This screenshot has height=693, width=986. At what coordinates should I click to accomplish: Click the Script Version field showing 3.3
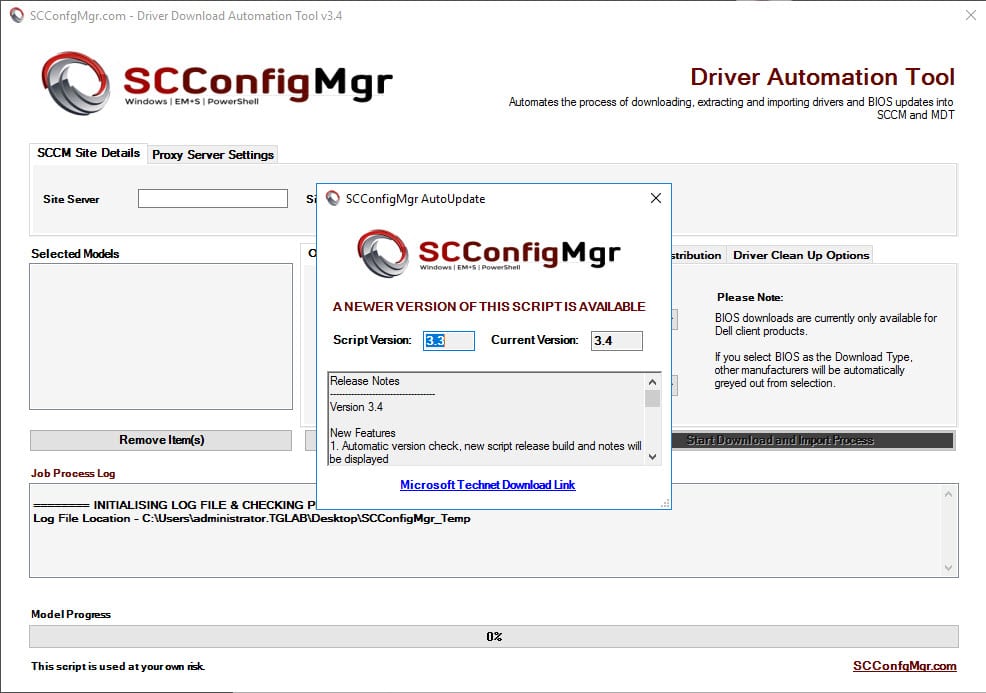tap(448, 340)
